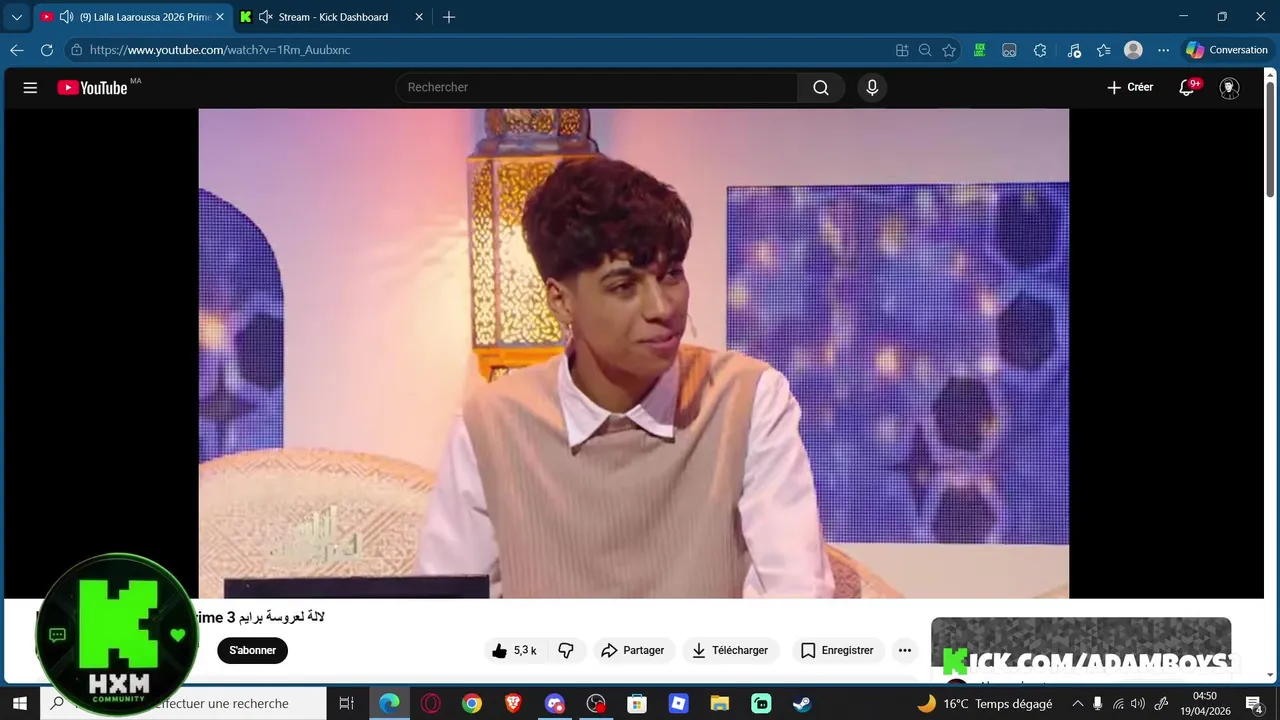This screenshot has height=720, width=1280.
Task: Open the browser profile avatar
Action: click(1133, 50)
